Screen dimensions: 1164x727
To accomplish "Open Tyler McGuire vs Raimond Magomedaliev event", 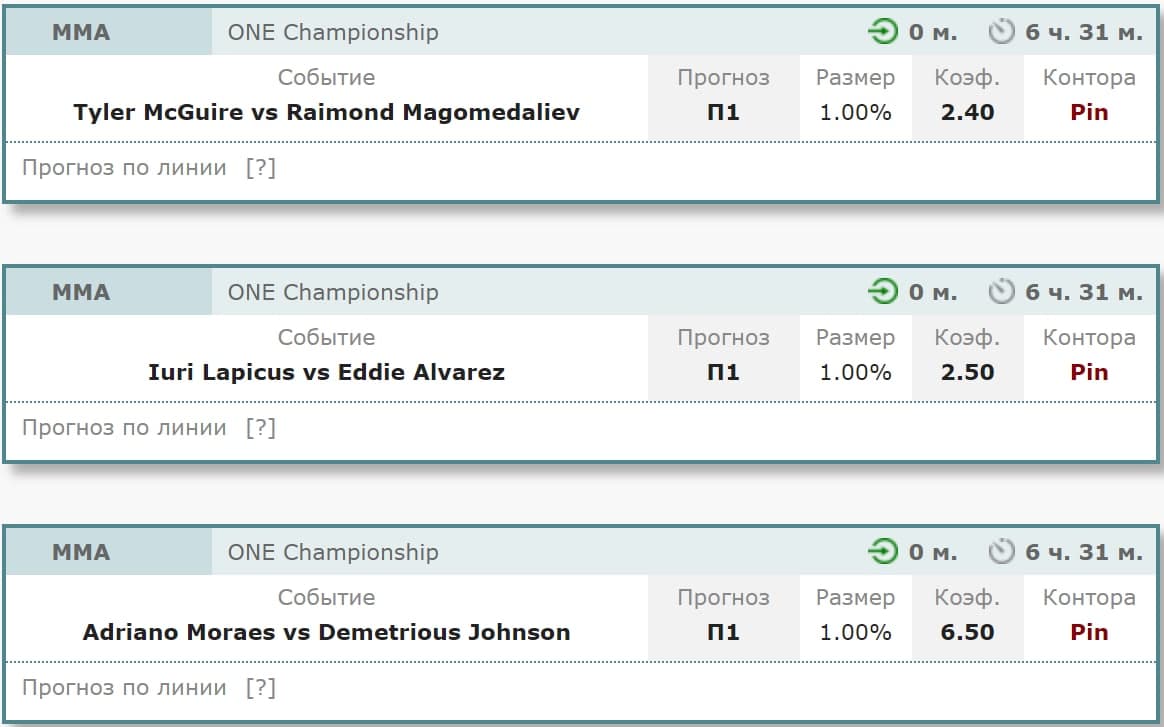I will tap(327, 112).
